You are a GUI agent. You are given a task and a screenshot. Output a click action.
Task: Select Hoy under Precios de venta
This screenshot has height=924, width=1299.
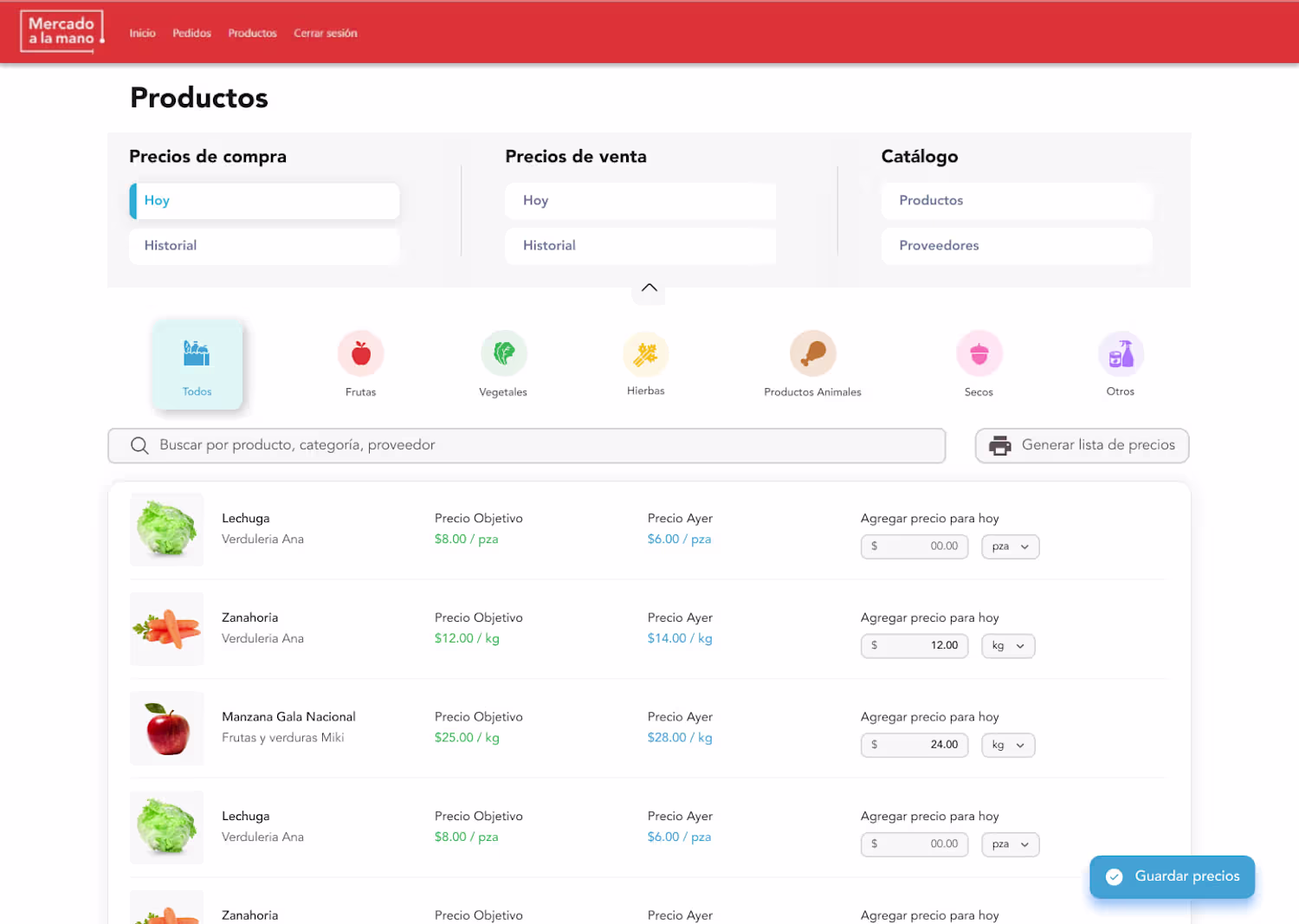point(641,201)
